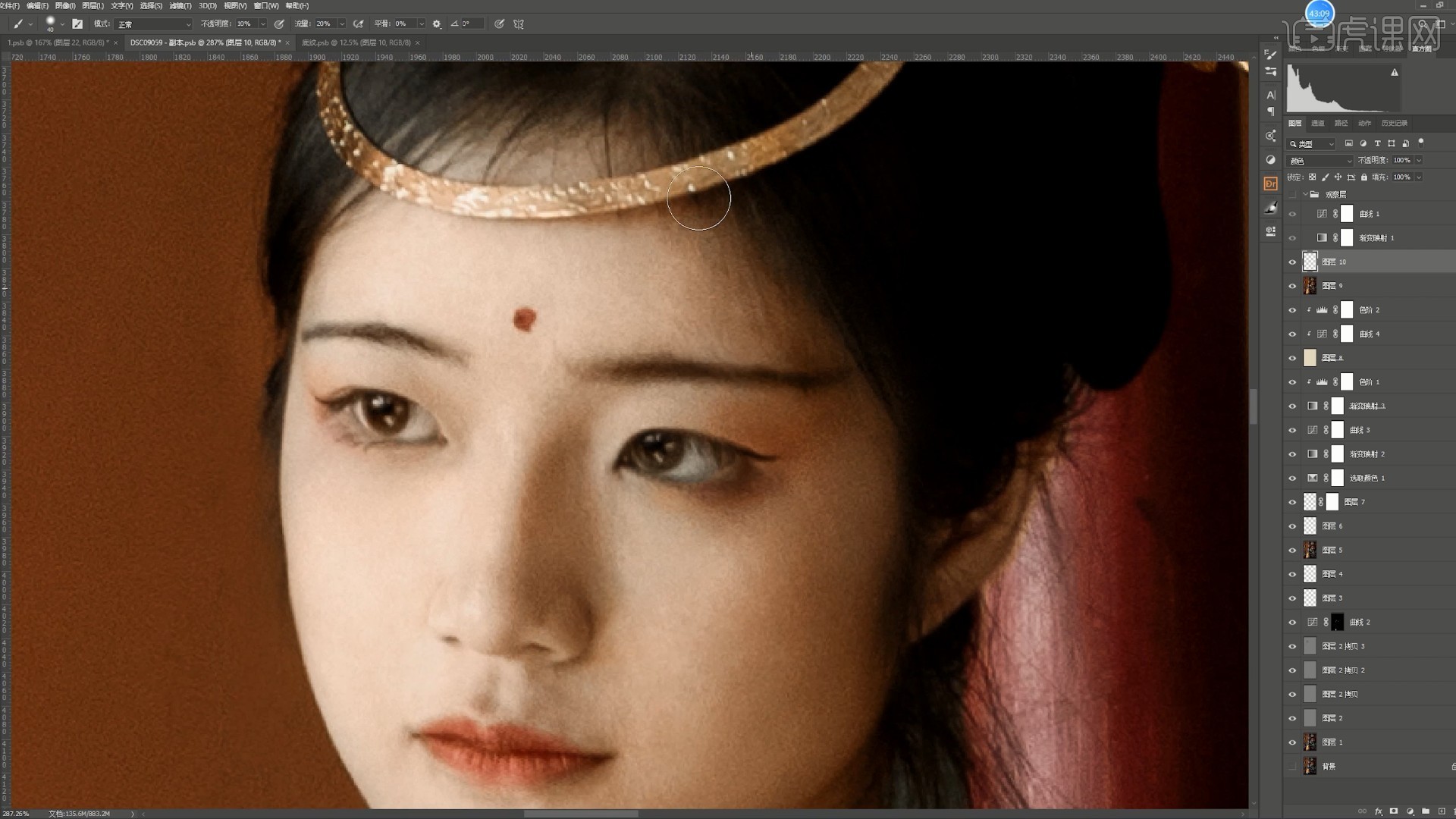Open layer blend mode 颜色 dropdown
This screenshot has height=819, width=1456.
click(x=1320, y=161)
